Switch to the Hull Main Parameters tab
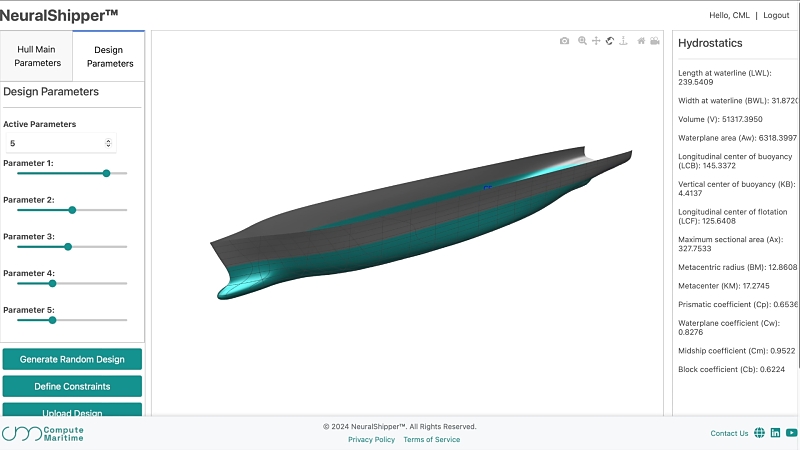 click(37, 56)
